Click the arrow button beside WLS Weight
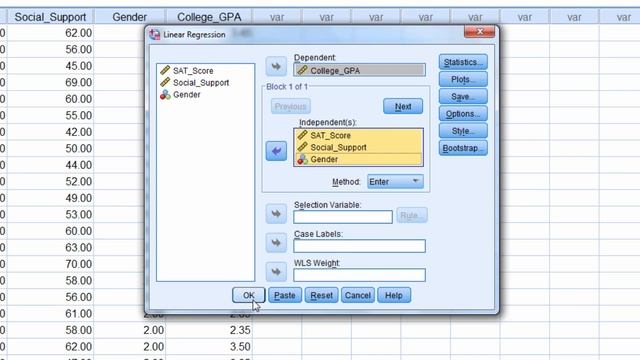Viewport: 640px width, 360px height. pos(276,271)
